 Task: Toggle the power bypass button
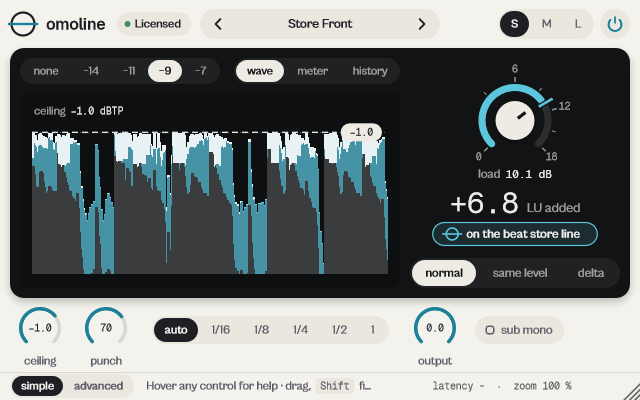click(x=615, y=24)
